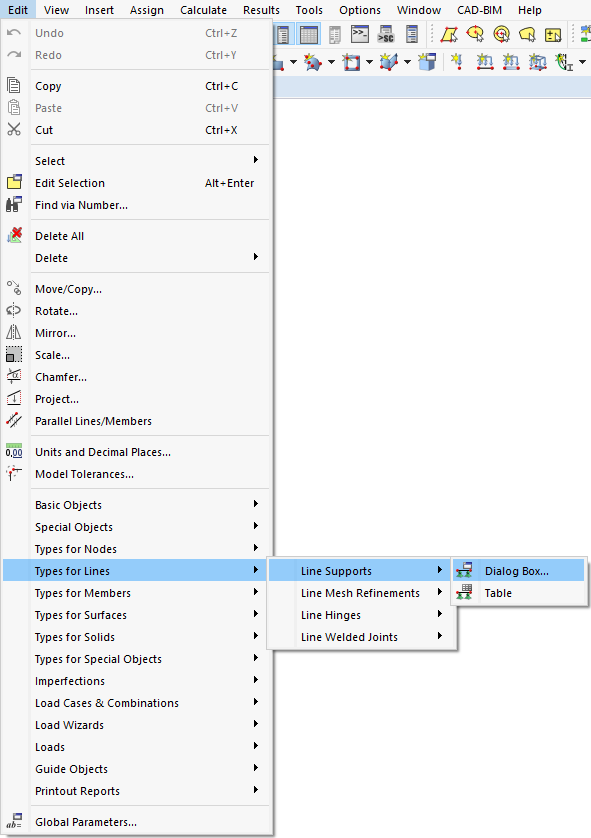The height and width of the screenshot is (838, 591).
Task: Click the new solid box icon
Action: tap(427, 62)
